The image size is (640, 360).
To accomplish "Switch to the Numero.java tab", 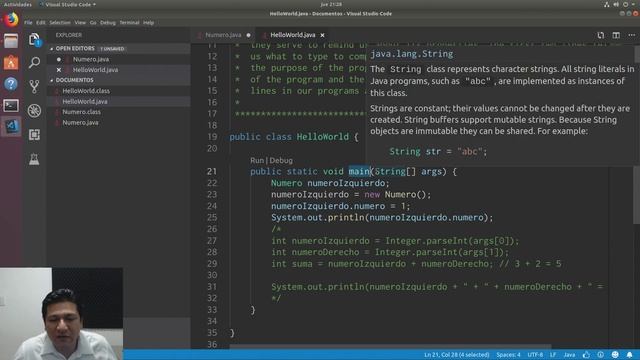I will tap(223, 35).
